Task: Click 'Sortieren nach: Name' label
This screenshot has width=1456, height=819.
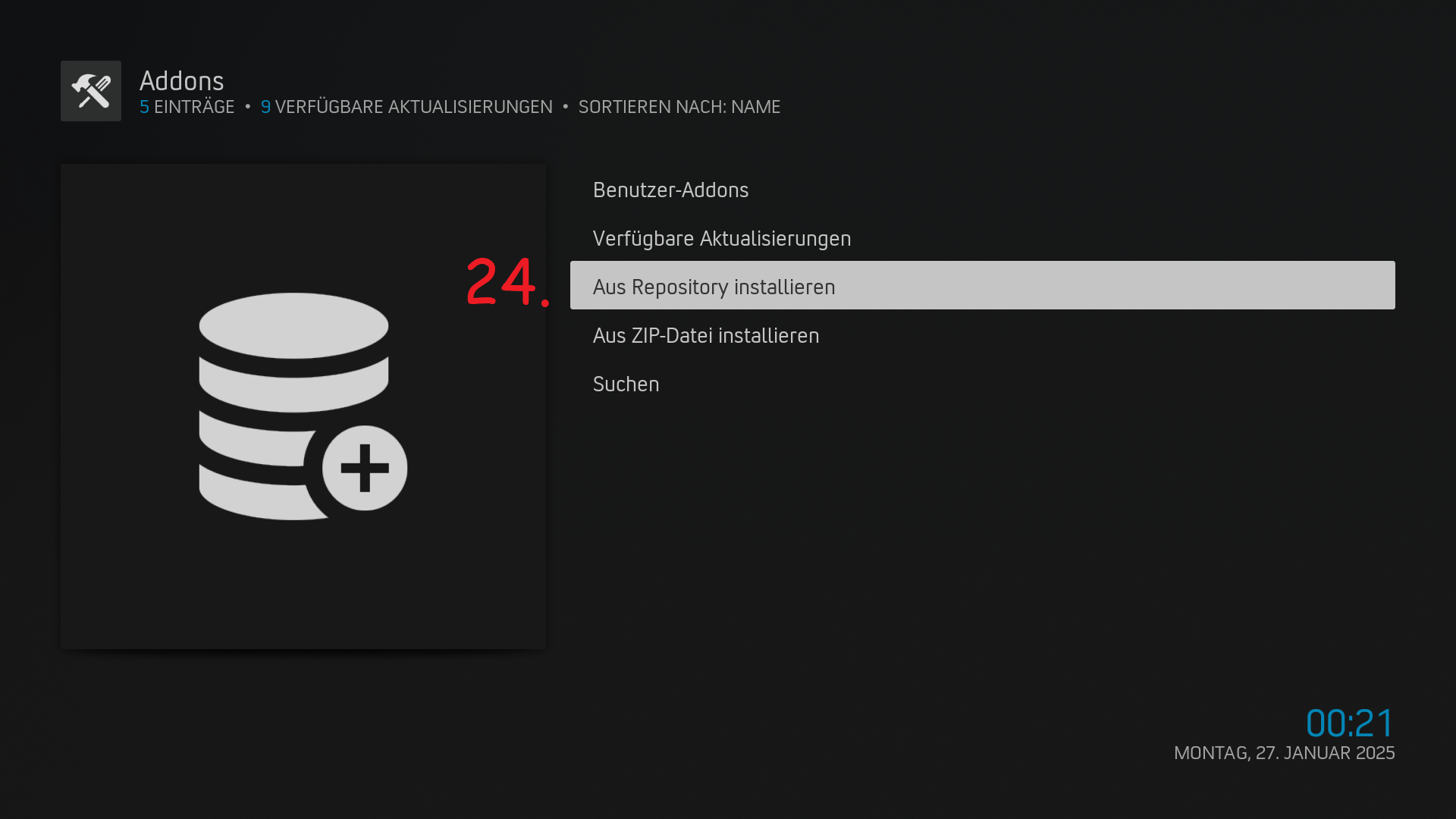Action: pos(679,107)
